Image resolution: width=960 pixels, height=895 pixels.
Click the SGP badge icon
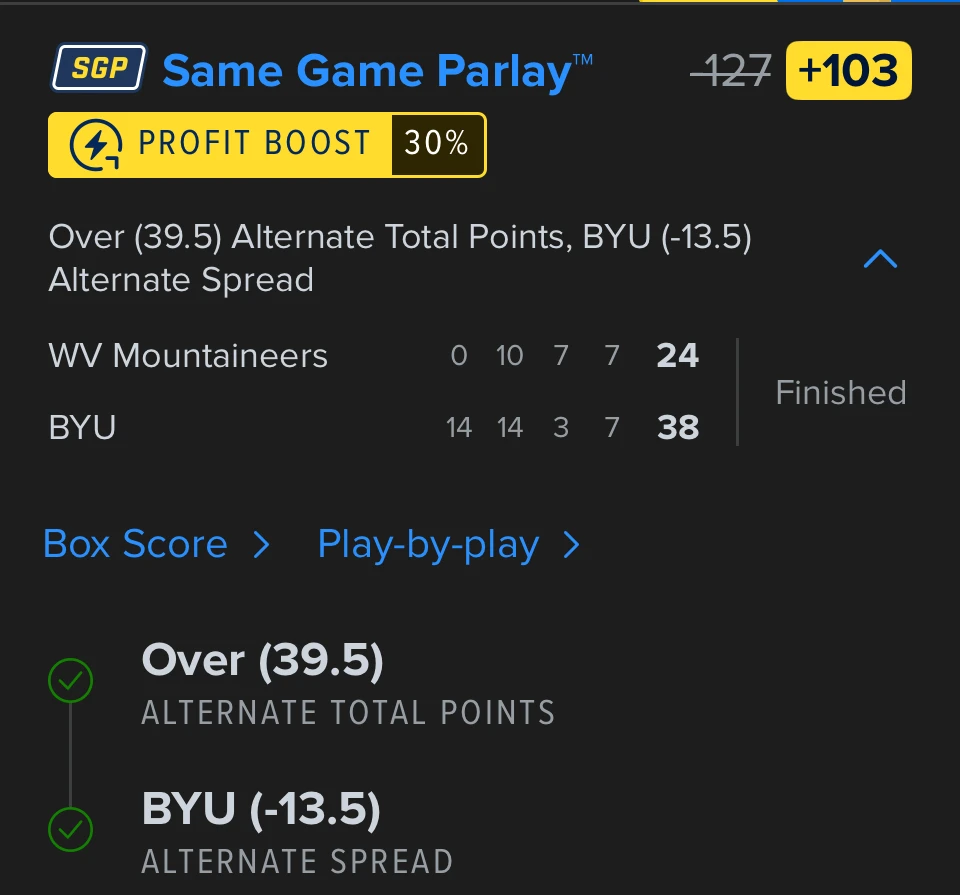click(98, 67)
